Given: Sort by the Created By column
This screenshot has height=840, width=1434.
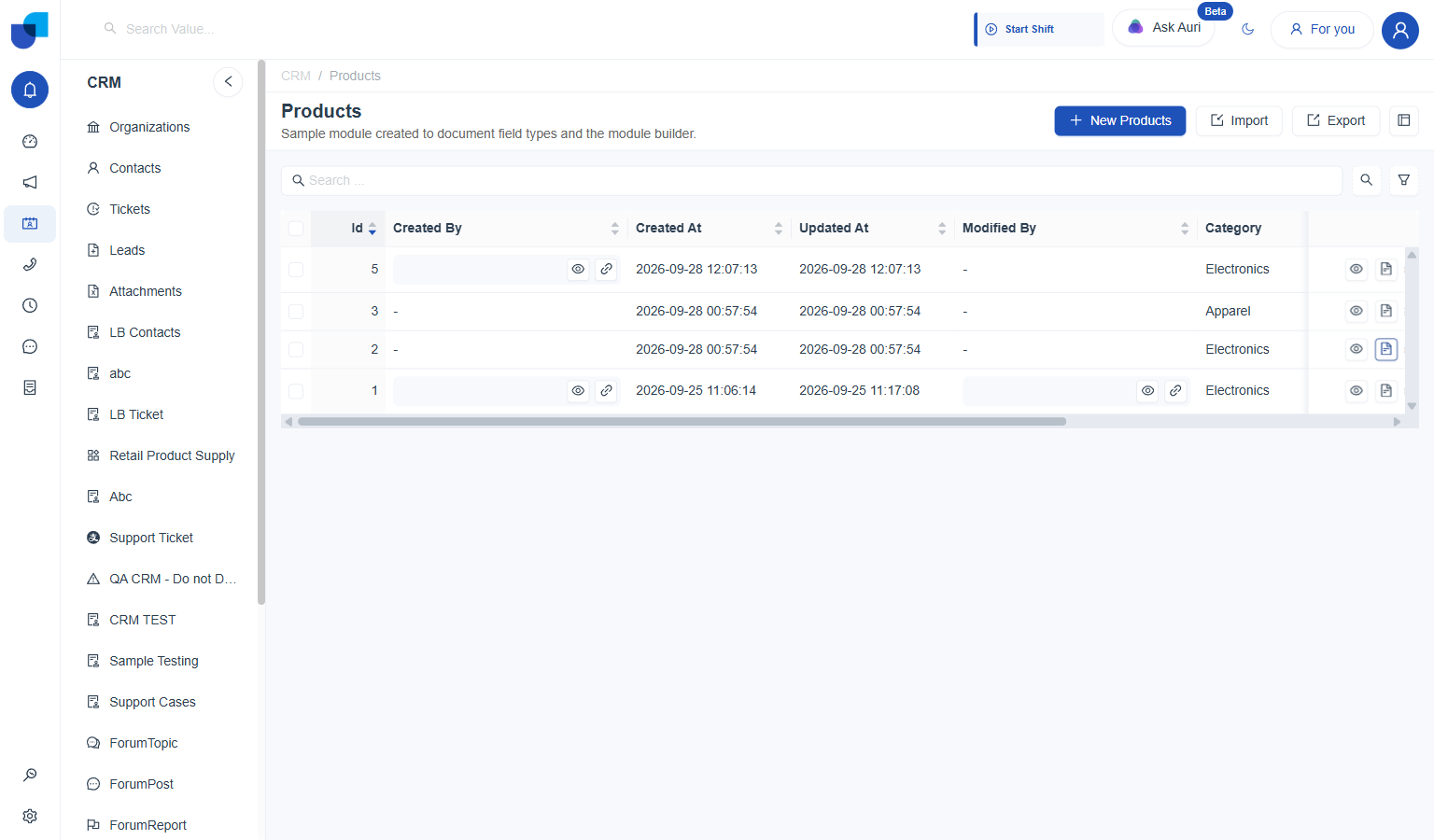Looking at the screenshot, I should pyautogui.click(x=615, y=229).
